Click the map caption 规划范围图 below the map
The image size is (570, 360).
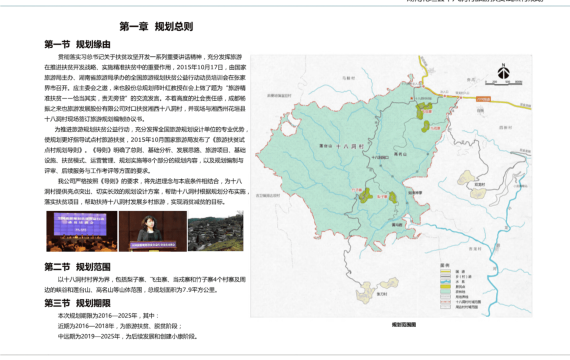[x=404, y=324]
